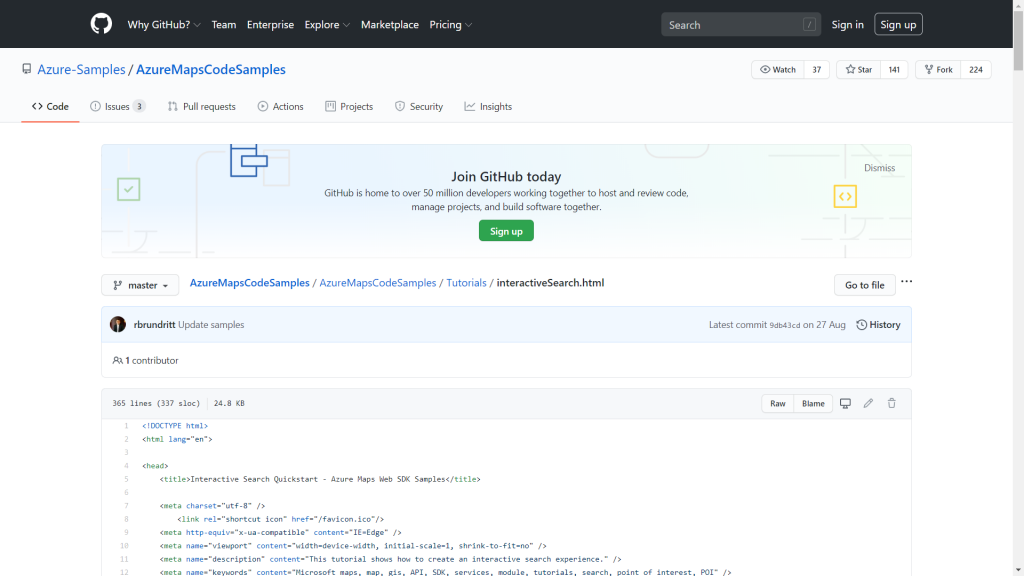
Task: Open the master branch selector
Action: (140, 285)
